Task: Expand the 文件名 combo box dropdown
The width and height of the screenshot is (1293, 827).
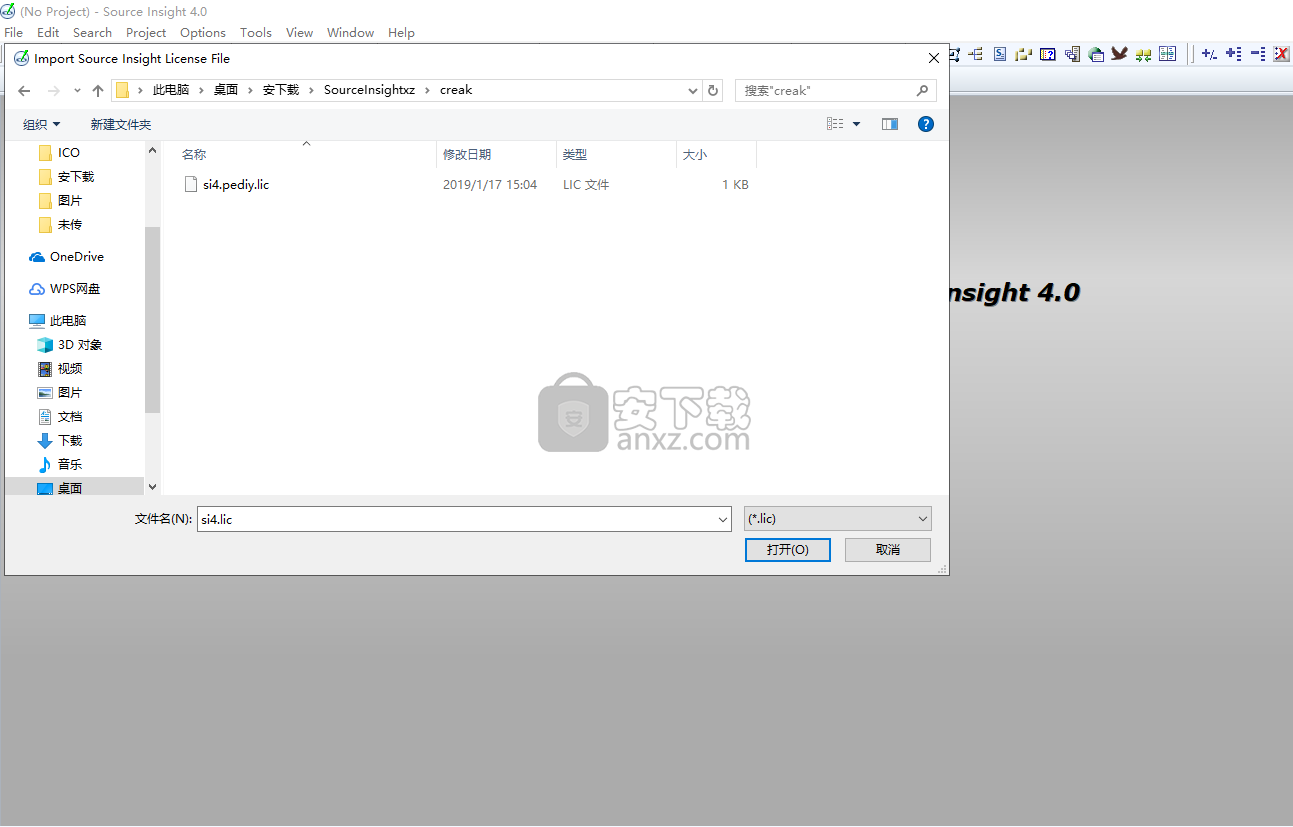Action: pyautogui.click(x=724, y=519)
